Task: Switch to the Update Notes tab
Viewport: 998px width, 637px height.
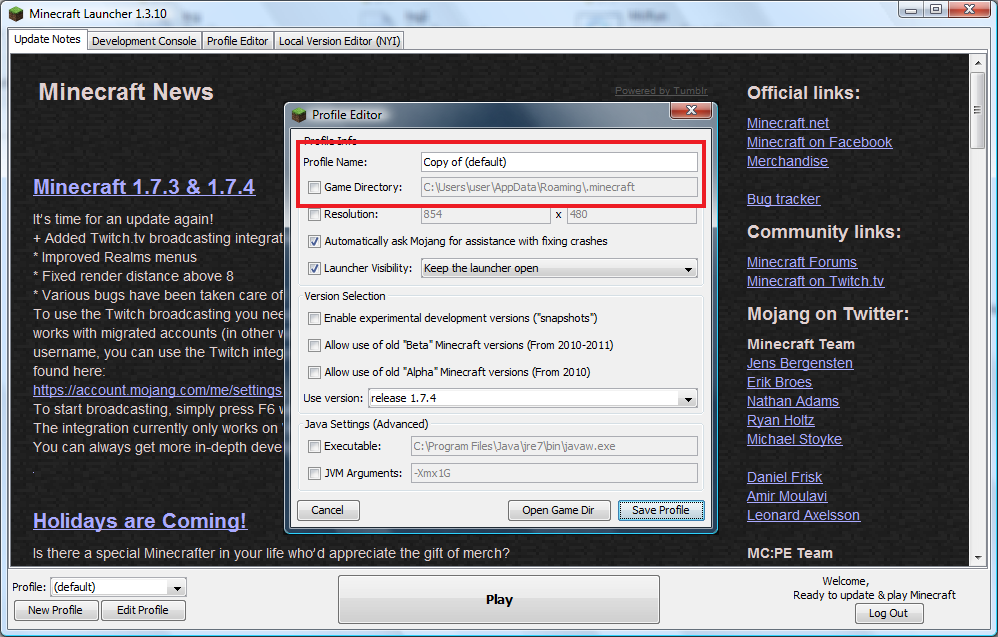Action: 47,39
